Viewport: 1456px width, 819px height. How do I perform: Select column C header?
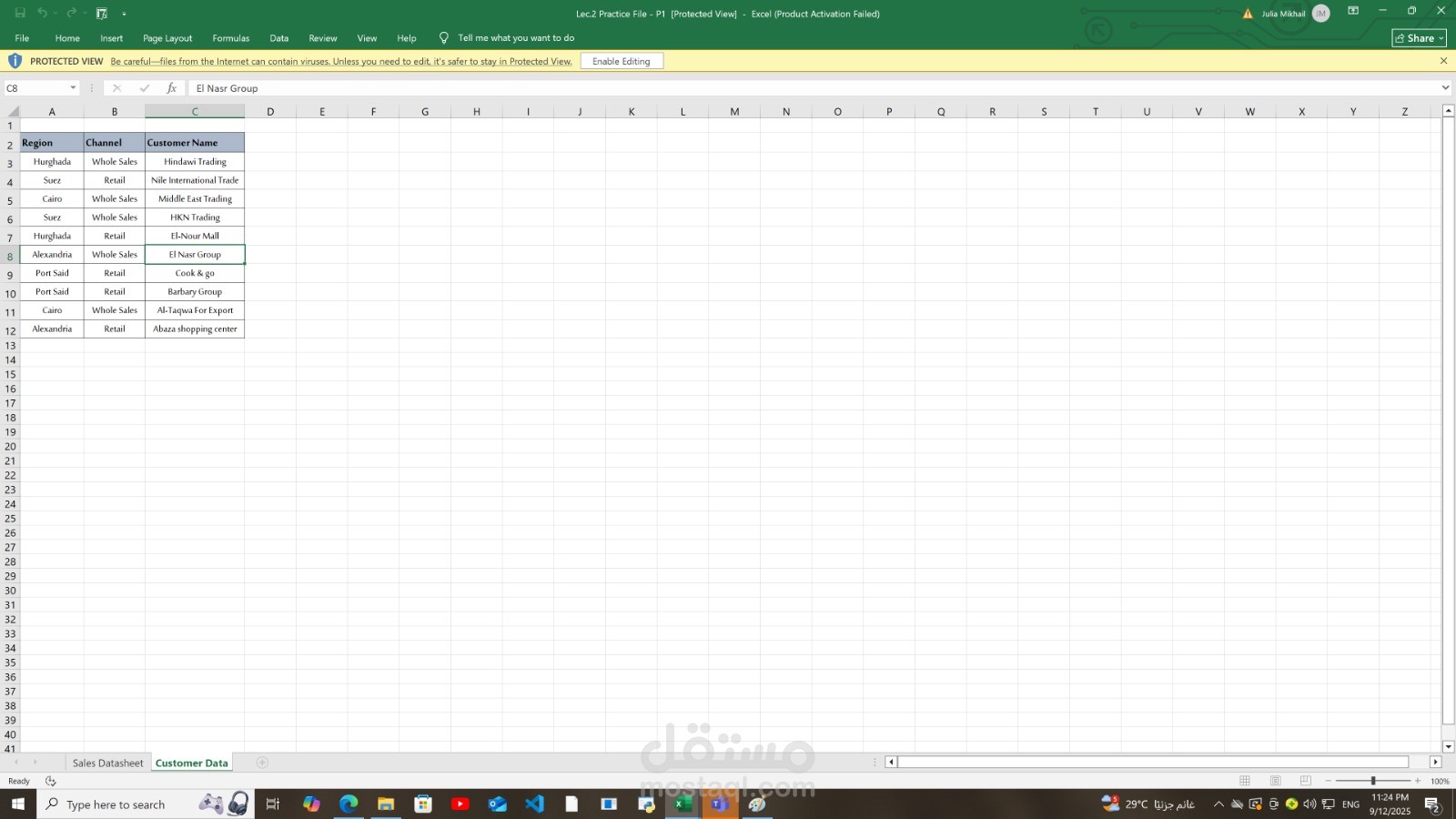click(x=195, y=111)
